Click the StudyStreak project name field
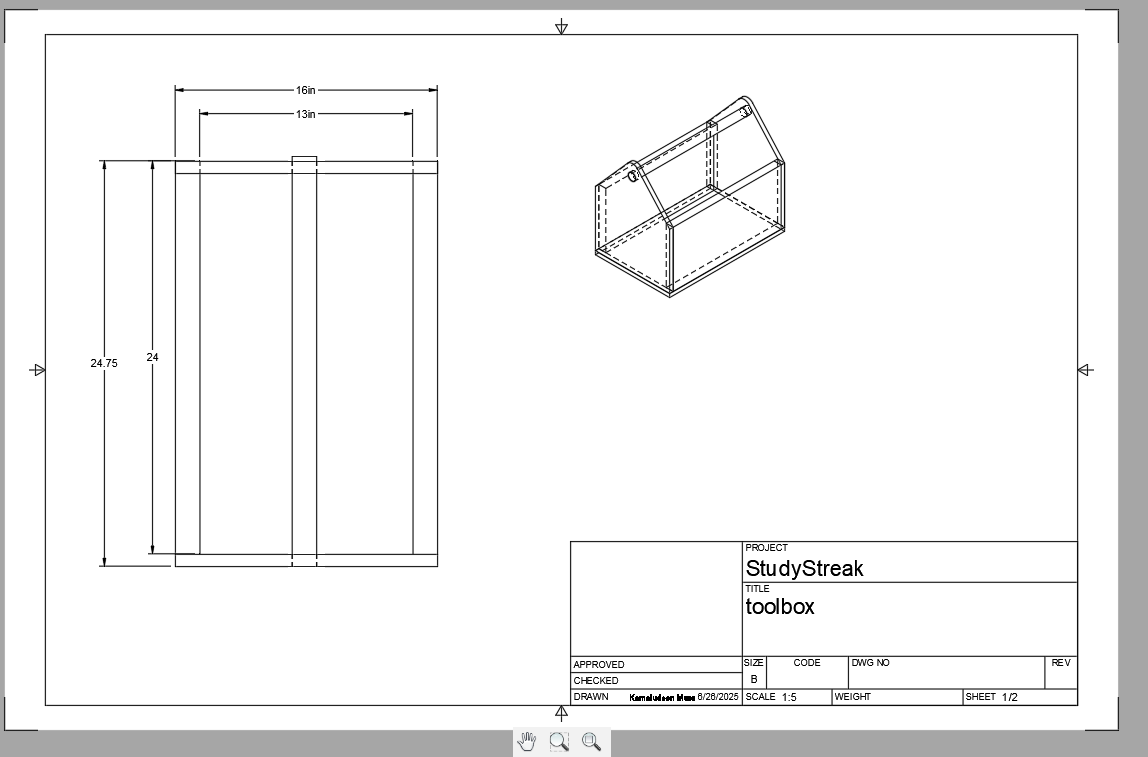1148x757 pixels. click(x=804, y=569)
